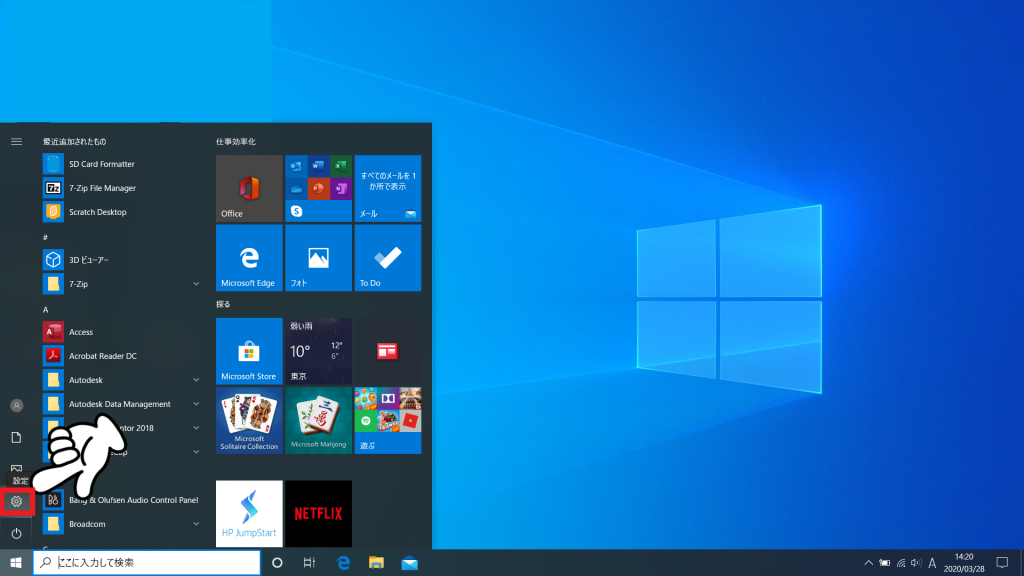Click the 最近追加されたもの header
Screen dimensions: 1024x576
pos(74,142)
